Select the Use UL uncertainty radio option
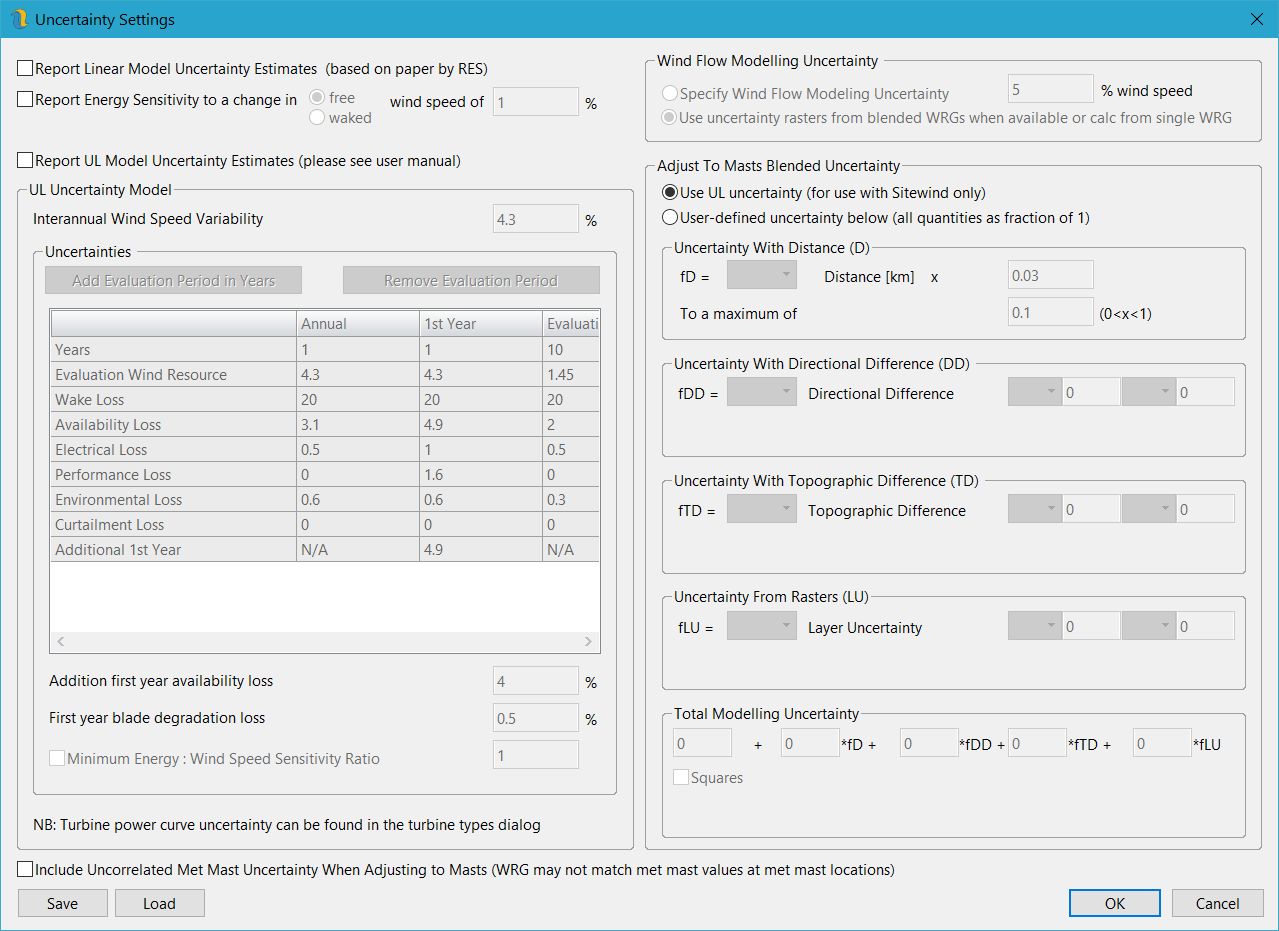1279x931 pixels. click(670, 193)
